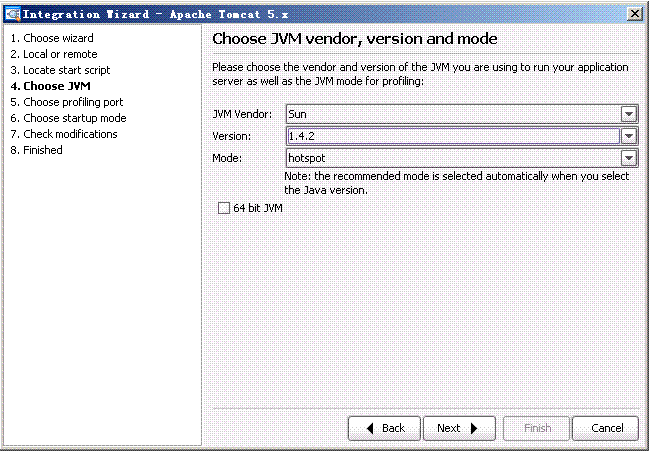
Task: Select step 8. Finished
Action: coord(36,150)
